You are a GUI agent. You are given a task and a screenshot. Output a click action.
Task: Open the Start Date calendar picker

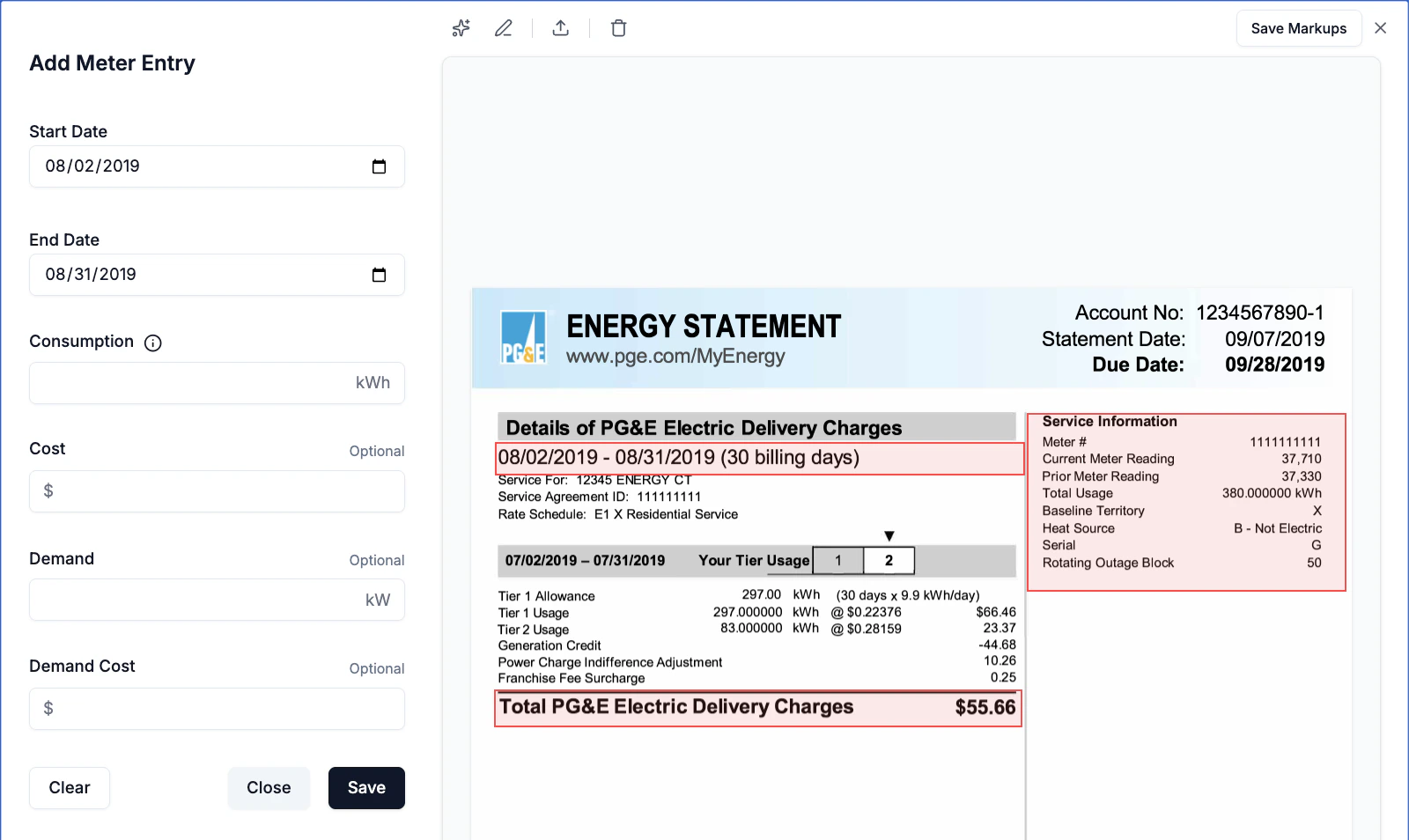[380, 166]
